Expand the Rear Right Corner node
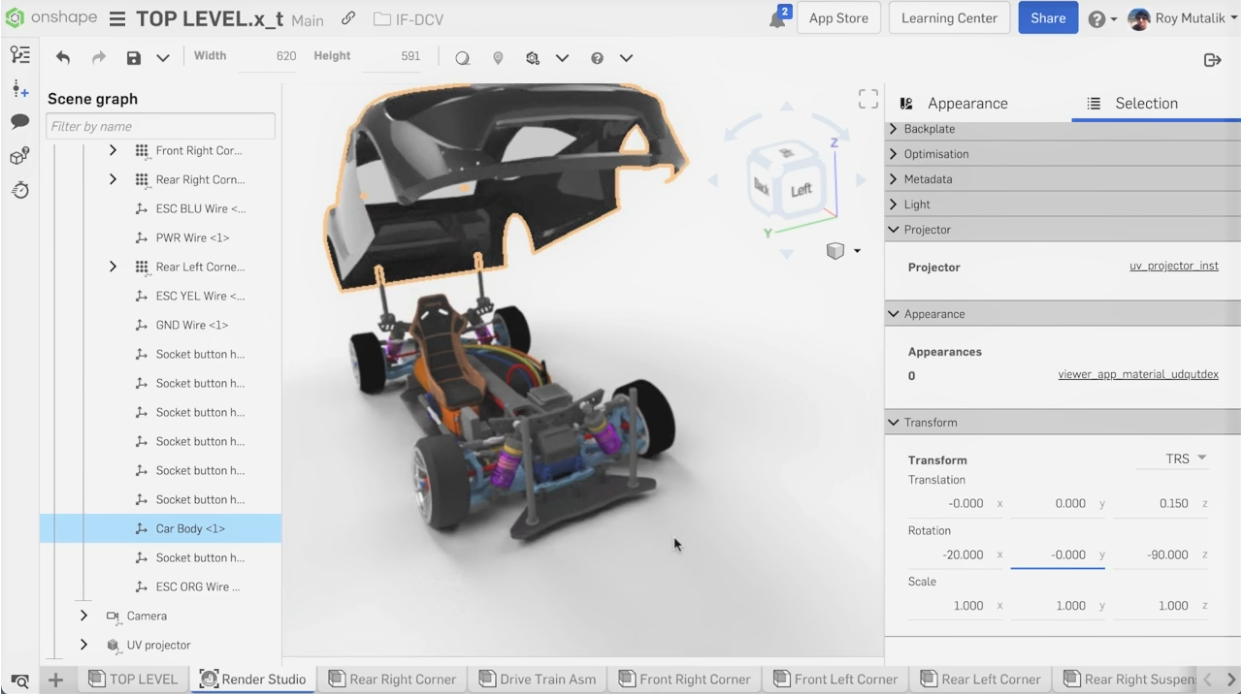This screenshot has height=694, width=1241. click(113, 180)
